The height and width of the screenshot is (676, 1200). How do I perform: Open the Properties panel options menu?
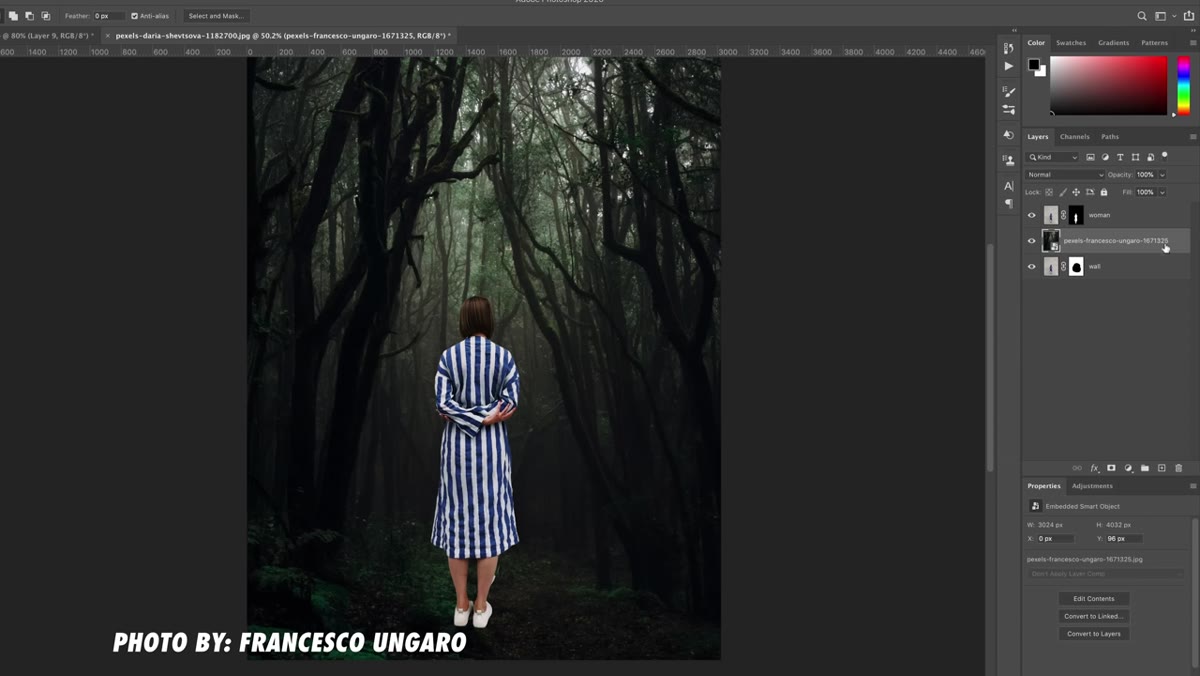(x=1193, y=486)
